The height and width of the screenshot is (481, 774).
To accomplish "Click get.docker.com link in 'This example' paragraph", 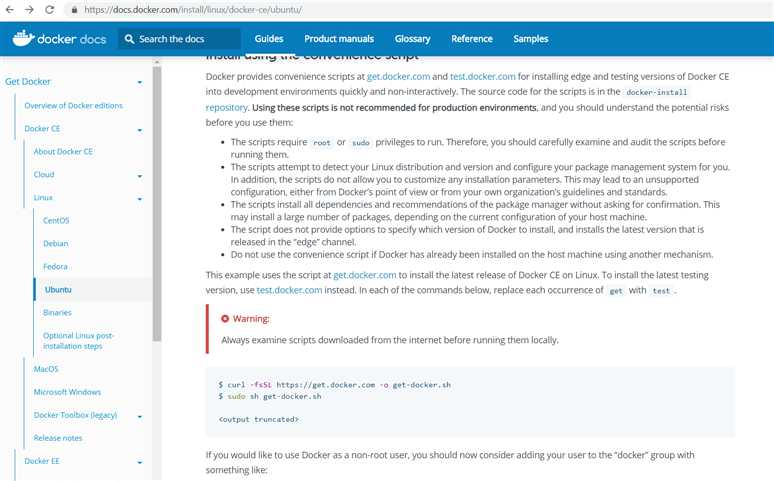I will (365, 275).
